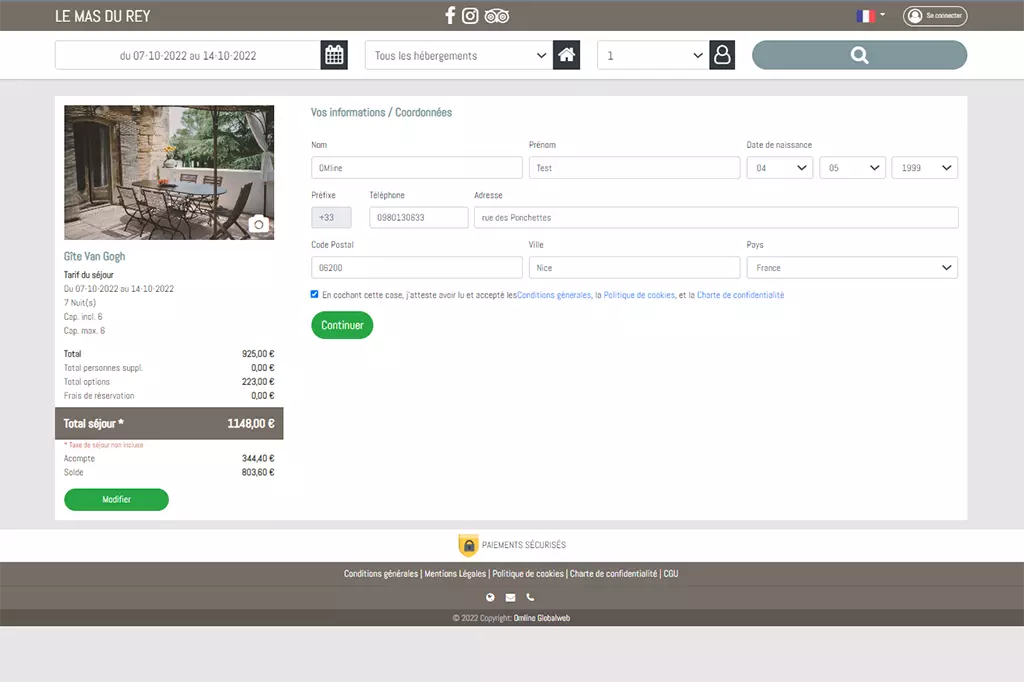Click the LE MAS DU REY site title
The width and height of the screenshot is (1024, 682).
pyautogui.click(x=103, y=16)
